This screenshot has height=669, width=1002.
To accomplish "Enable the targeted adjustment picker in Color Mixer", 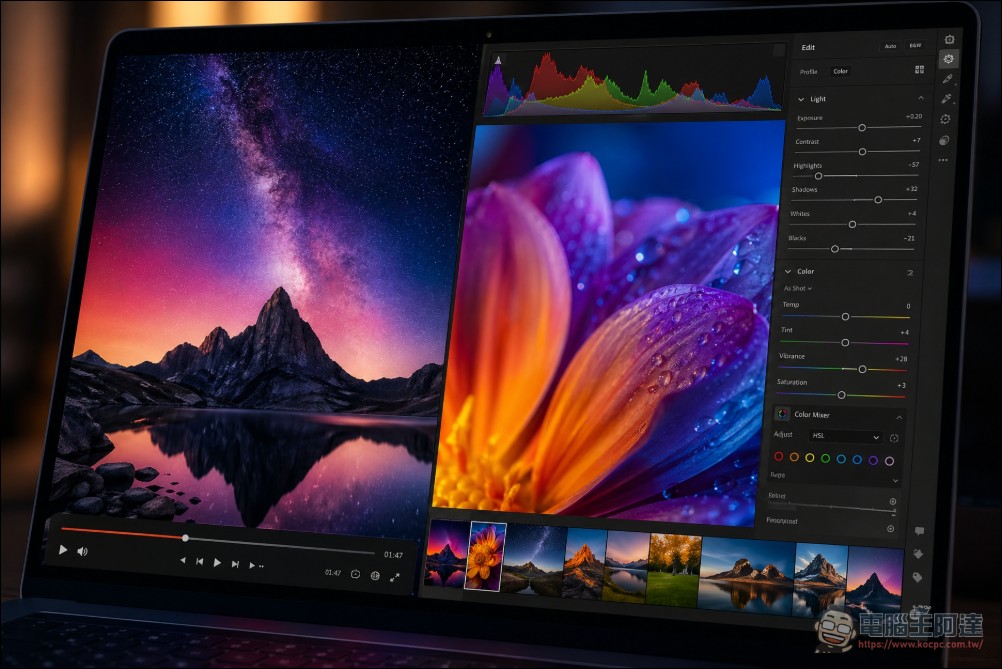I will (x=895, y=438).
